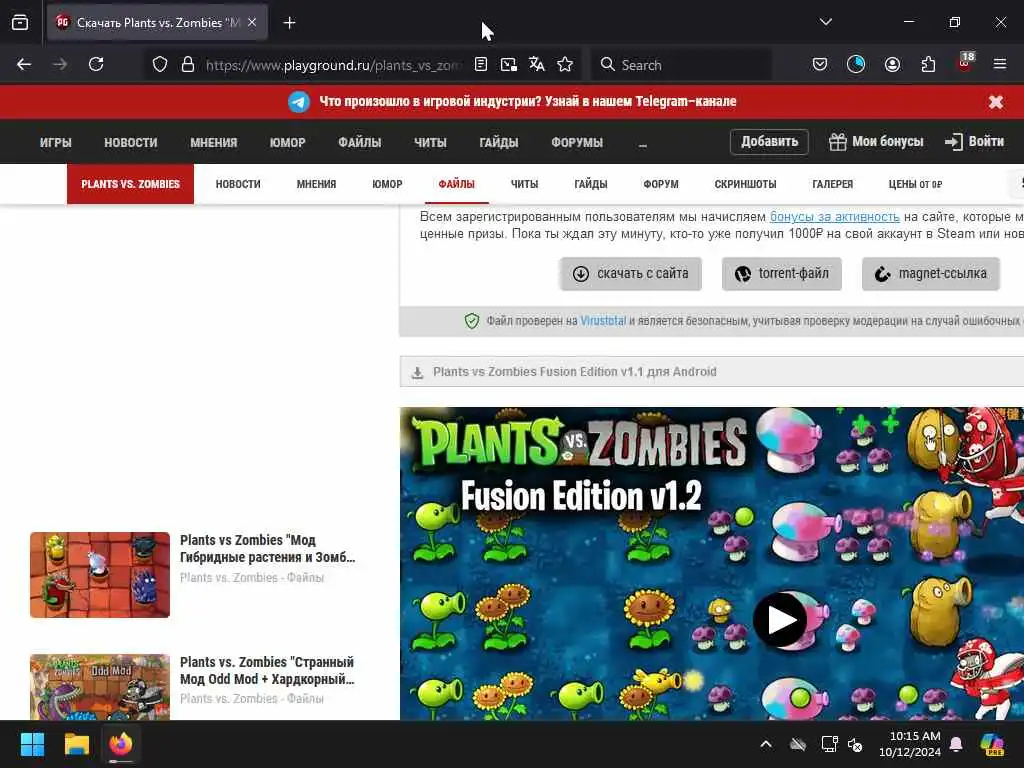Open ЦЕНЫ ОТ 0₽ tab
The height and width of the screenshot is (768, 1024).
click(915, 184)
